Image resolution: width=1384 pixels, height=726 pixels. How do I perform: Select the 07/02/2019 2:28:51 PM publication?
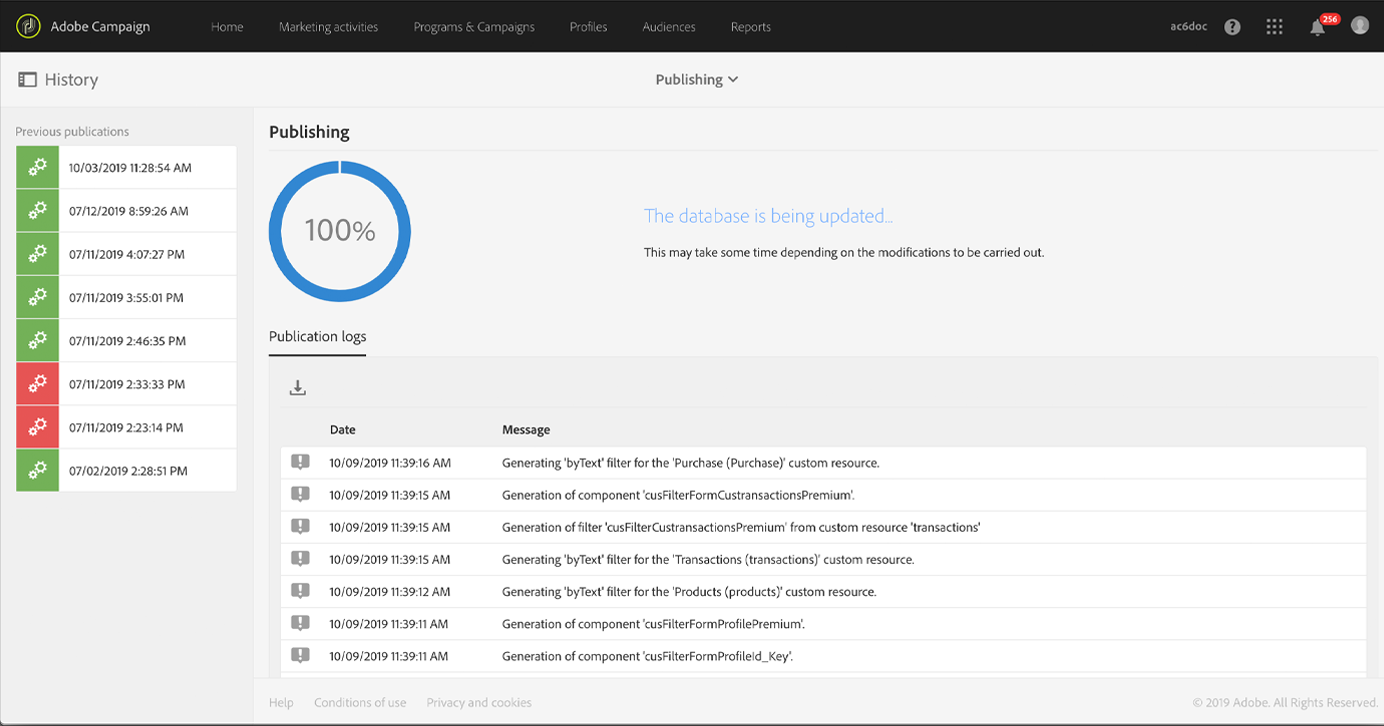pos(126,470)
